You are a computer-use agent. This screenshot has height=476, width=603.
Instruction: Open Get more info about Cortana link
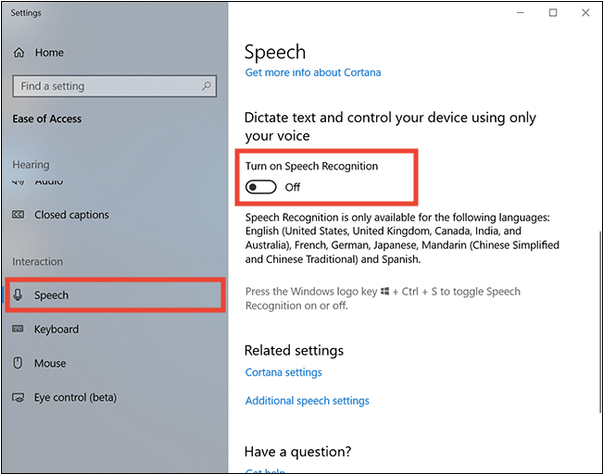[x=313, y=72]
